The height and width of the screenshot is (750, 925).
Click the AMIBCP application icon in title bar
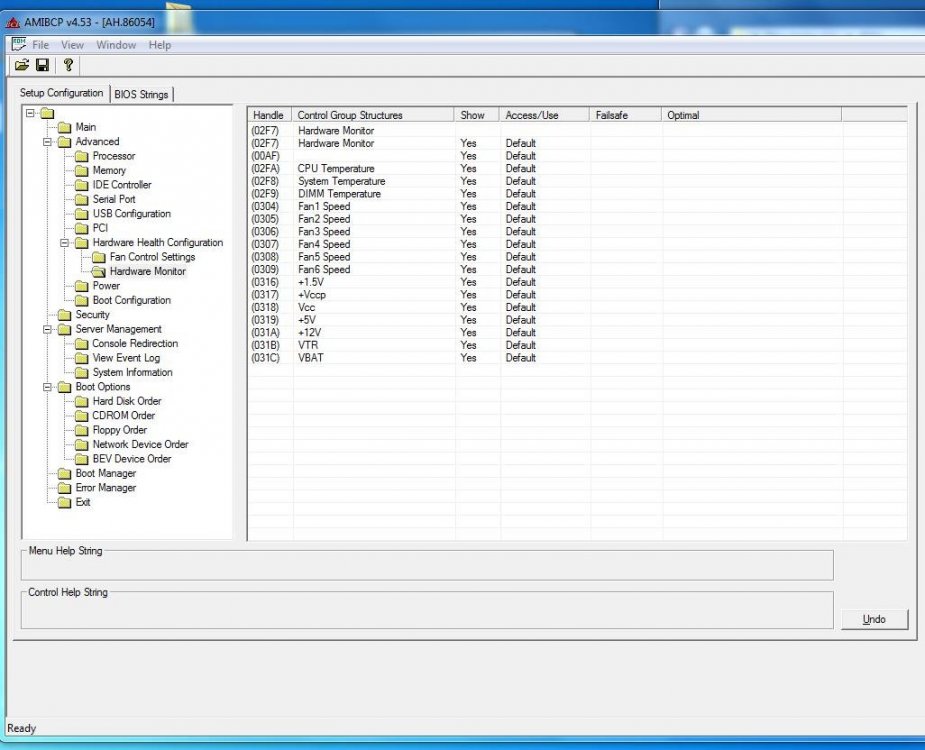(x=13, y=22)
